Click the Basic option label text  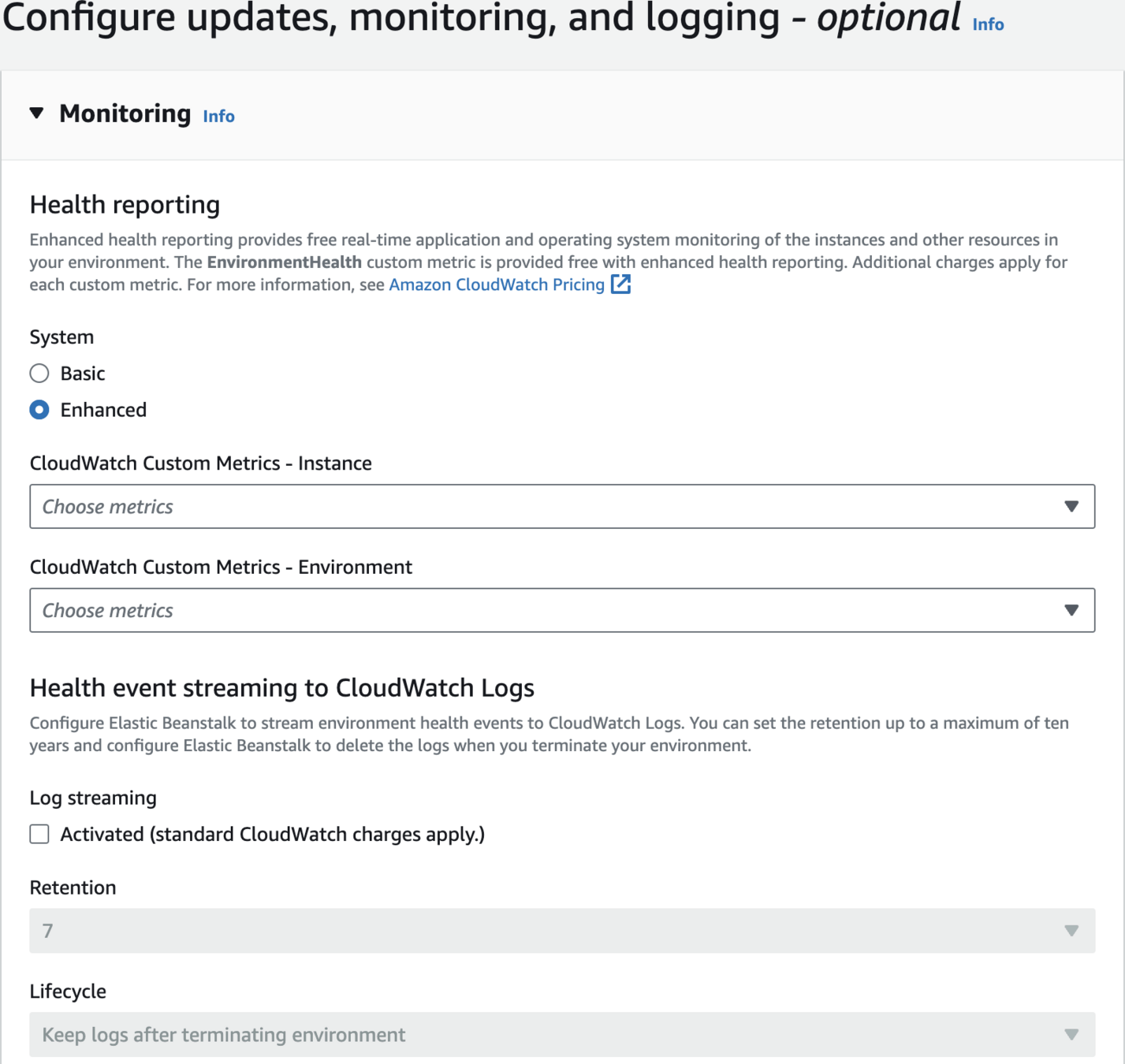[x=83, y=374]
